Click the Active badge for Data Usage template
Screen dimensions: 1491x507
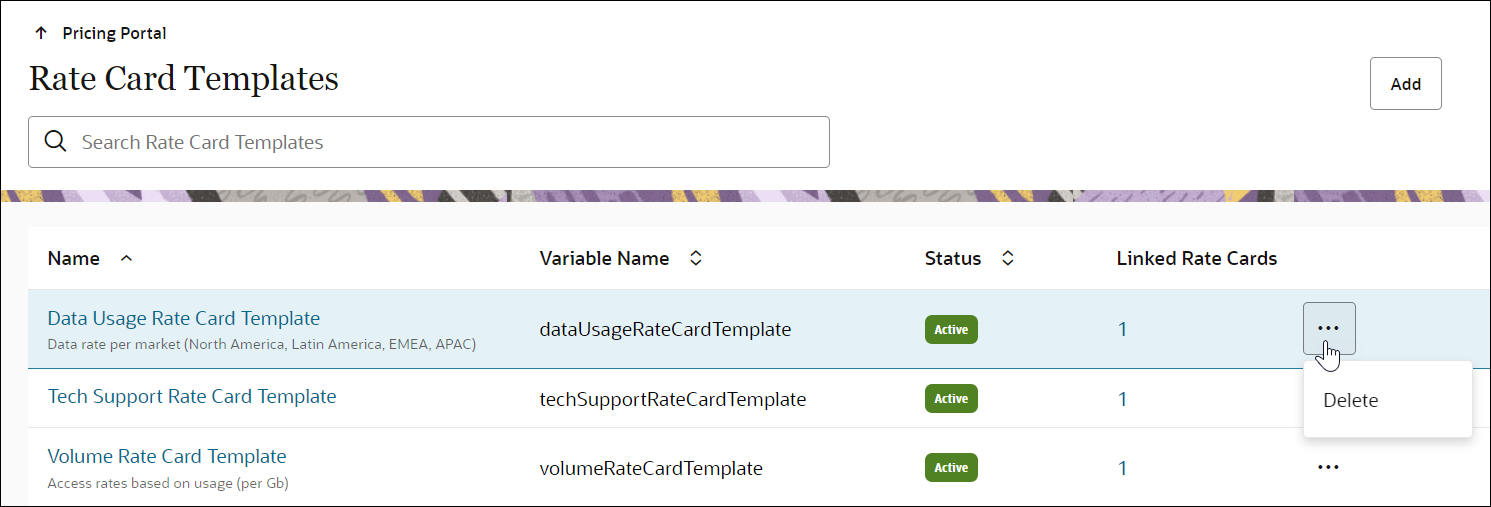pyautogui.click(x=951, y=329)
